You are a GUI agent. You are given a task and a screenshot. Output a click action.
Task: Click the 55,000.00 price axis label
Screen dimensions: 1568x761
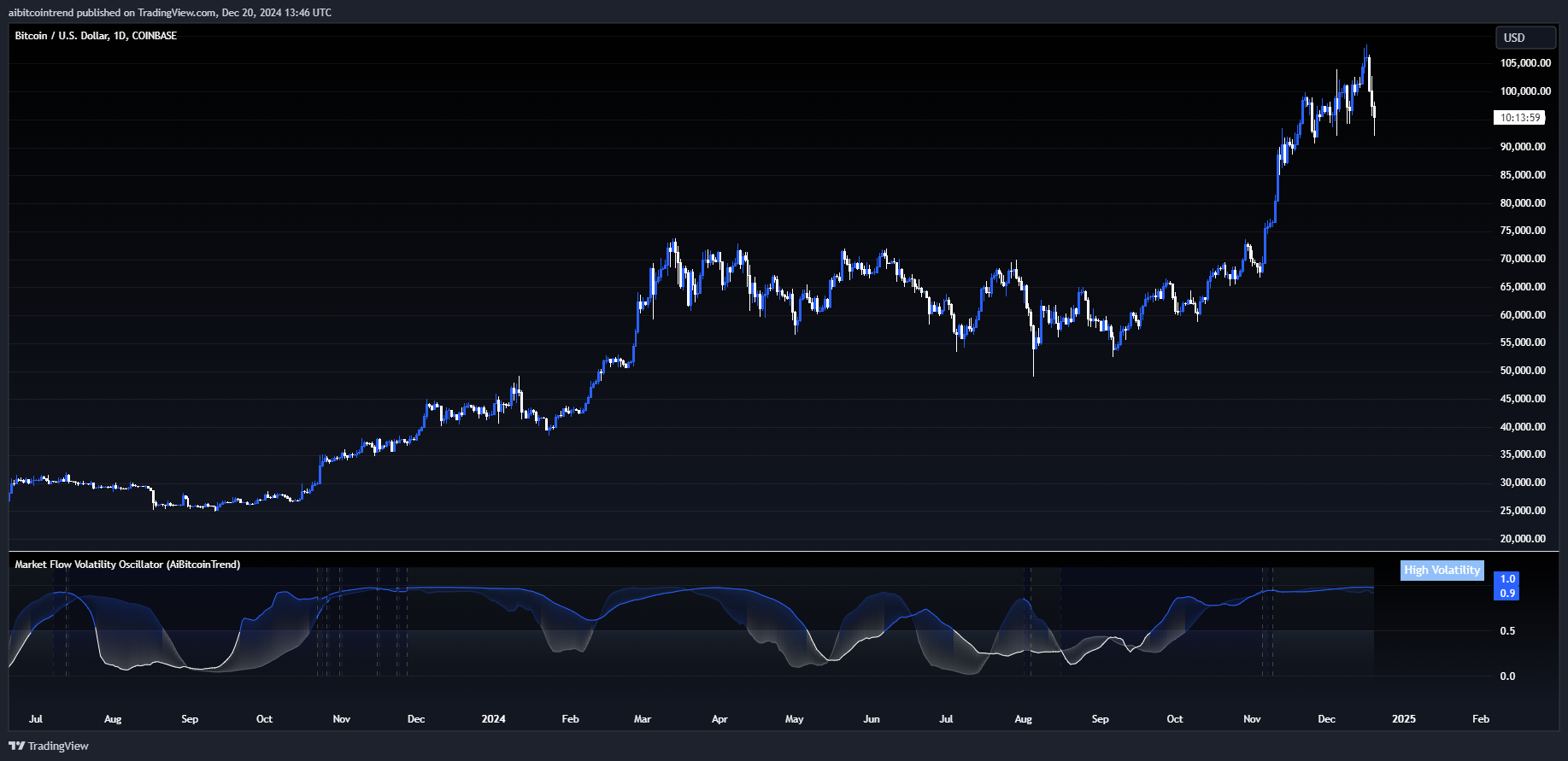tap(1523, 342)
